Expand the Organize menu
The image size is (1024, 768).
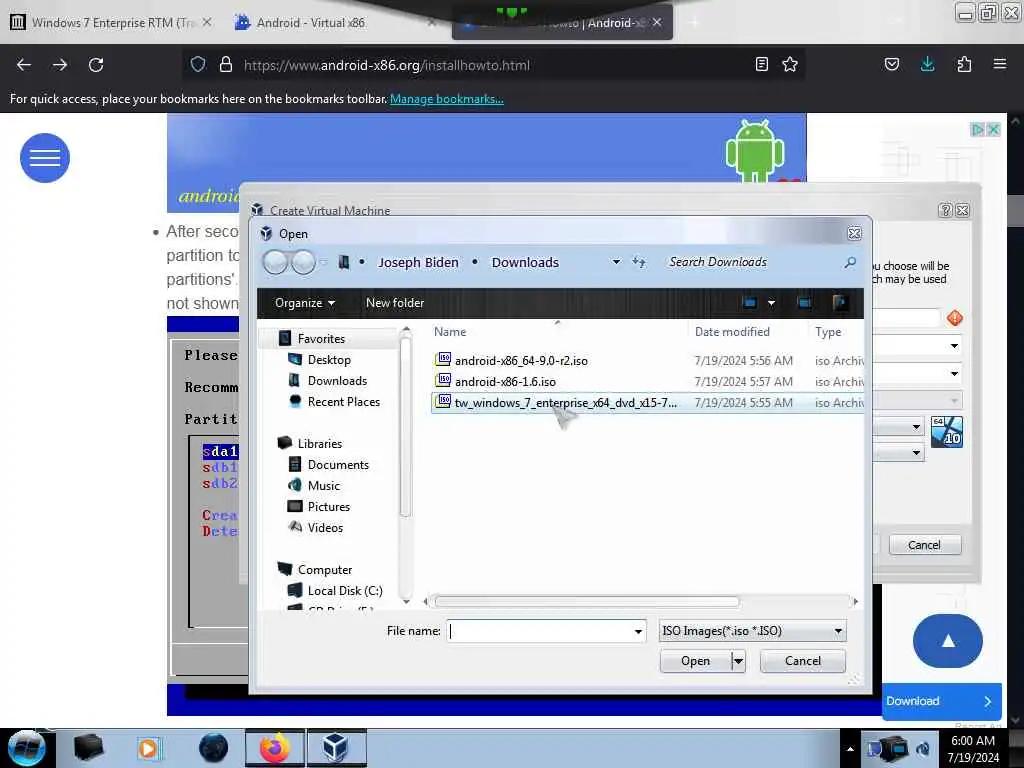pos(304,303)
